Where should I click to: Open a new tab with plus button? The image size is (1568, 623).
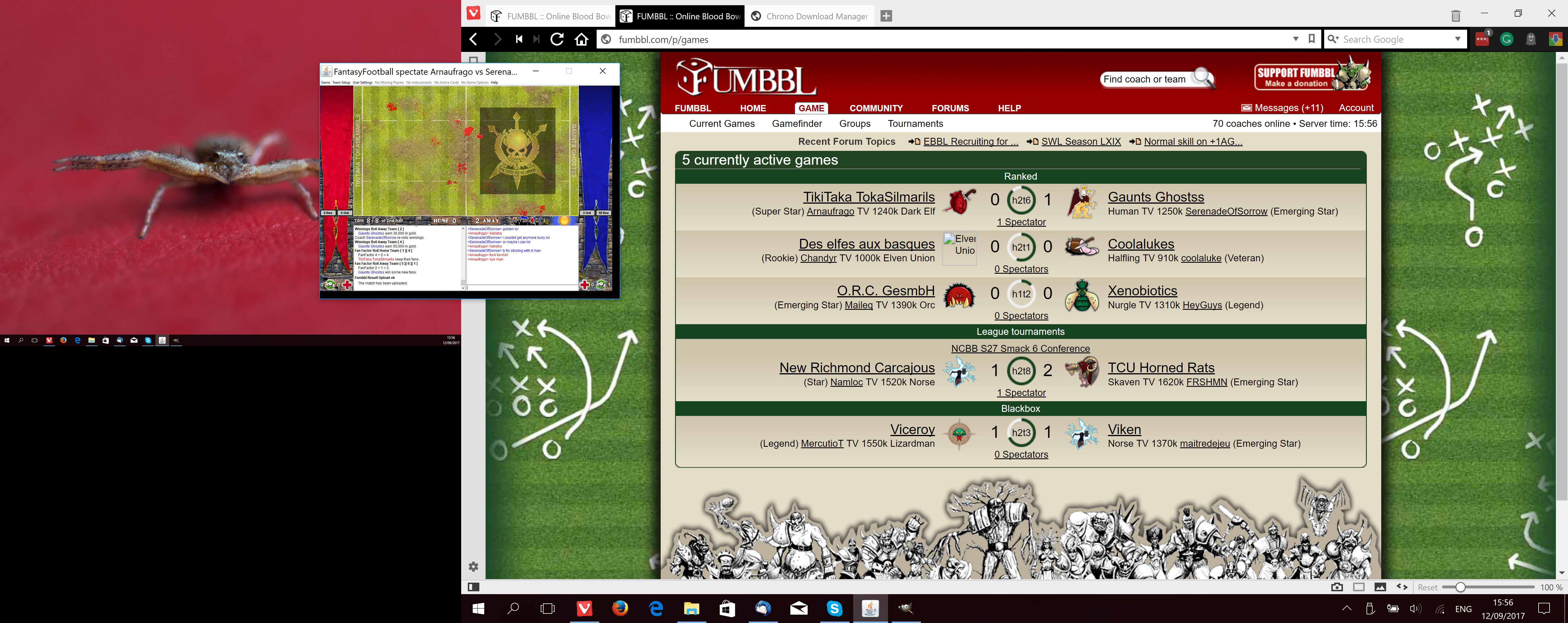[x=886, y=16]
